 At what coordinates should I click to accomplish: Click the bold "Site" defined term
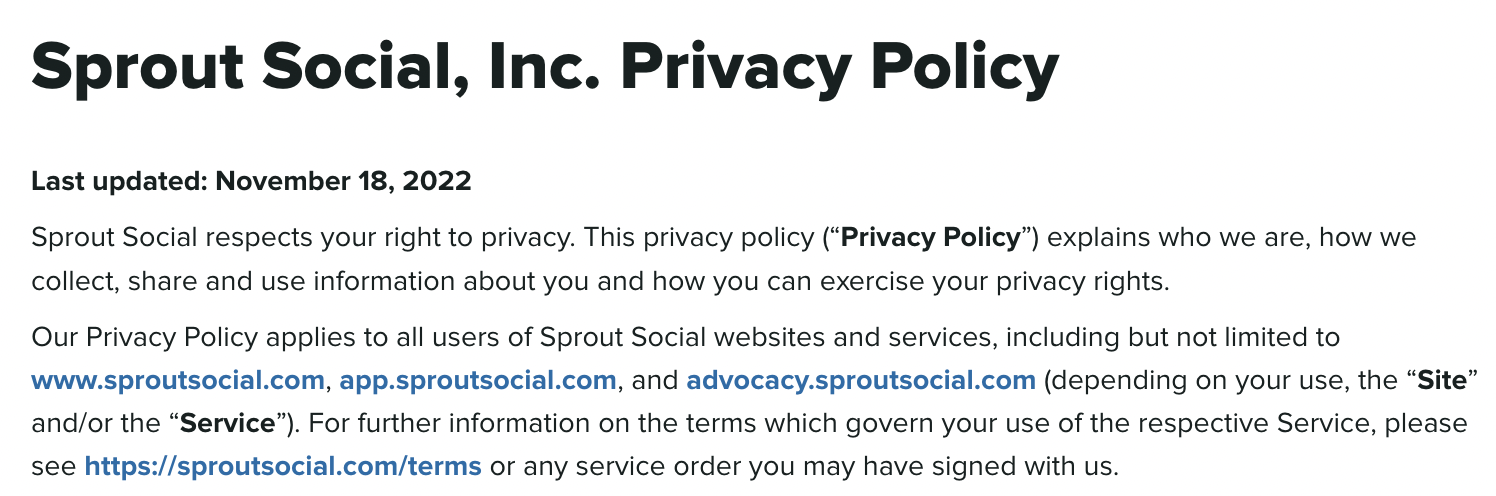pos(1442,381)
